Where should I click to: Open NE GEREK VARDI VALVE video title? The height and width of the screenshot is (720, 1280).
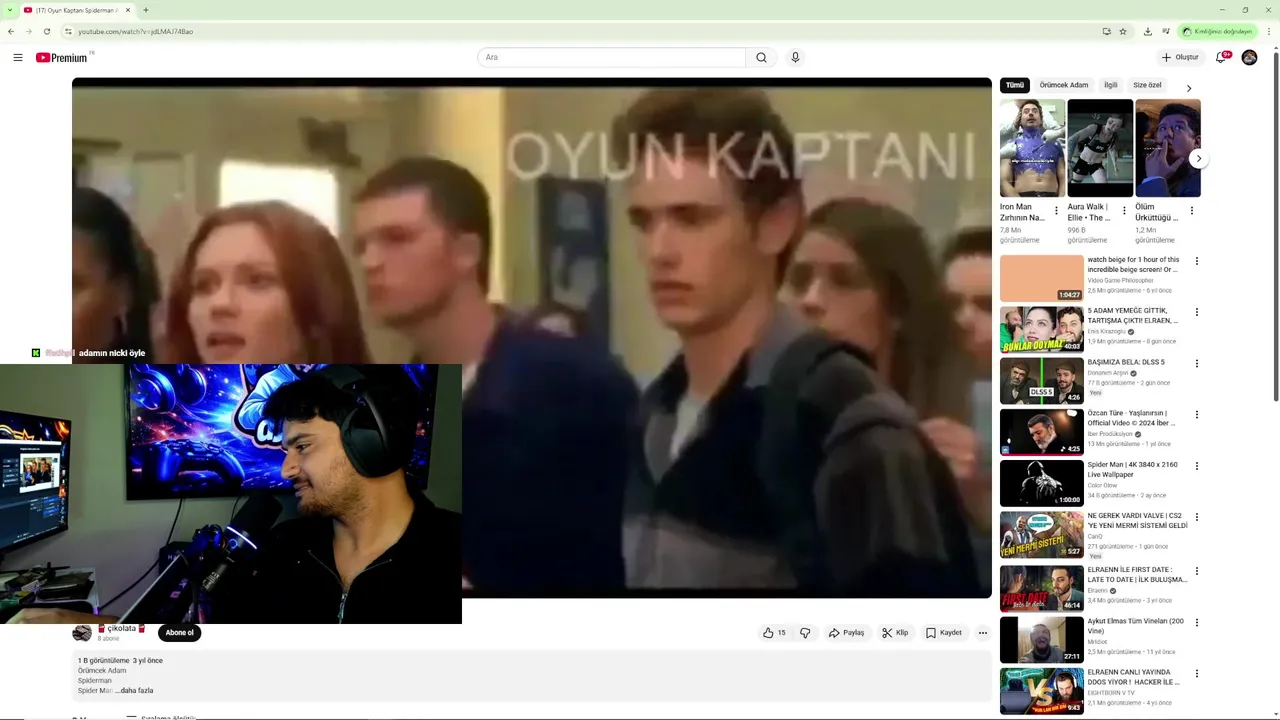coord(1138,520)
